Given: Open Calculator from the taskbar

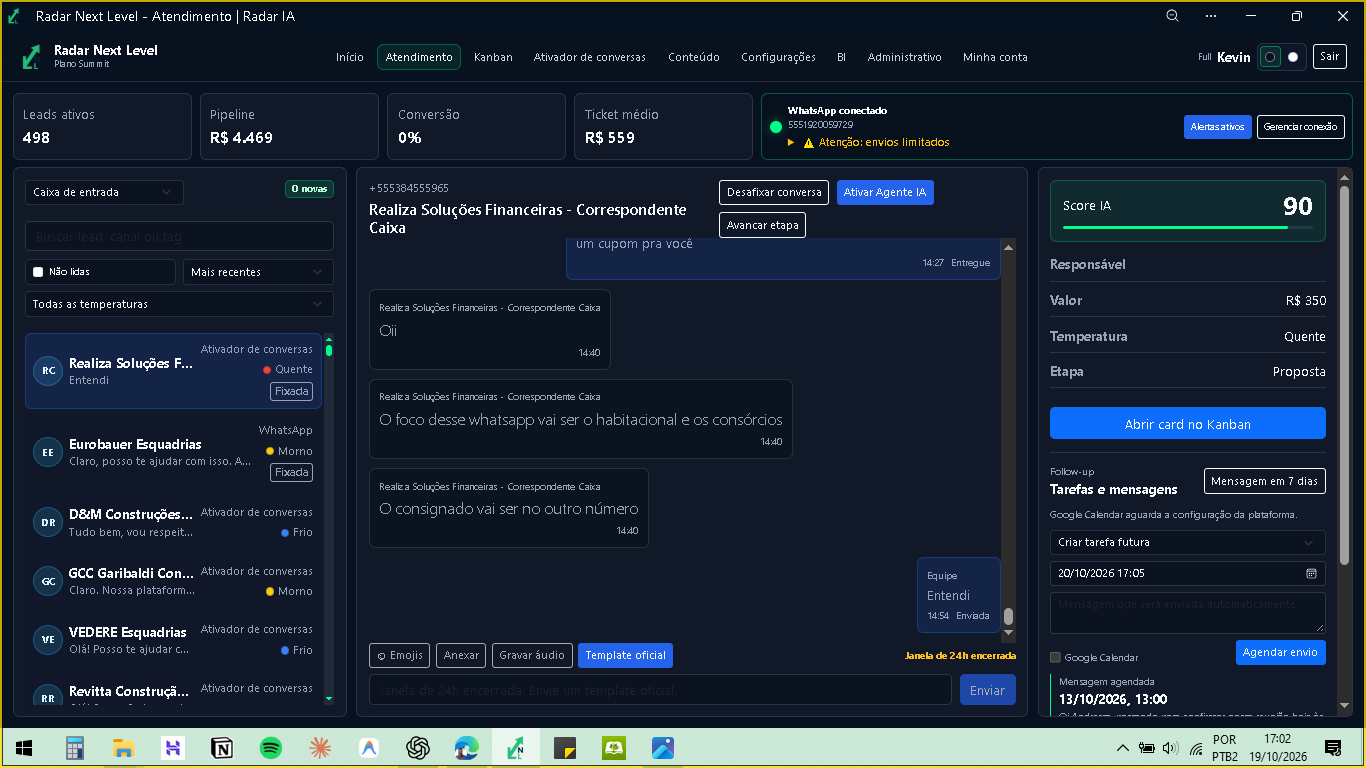Looking at the screenshot, I should (x=74, y=748).
